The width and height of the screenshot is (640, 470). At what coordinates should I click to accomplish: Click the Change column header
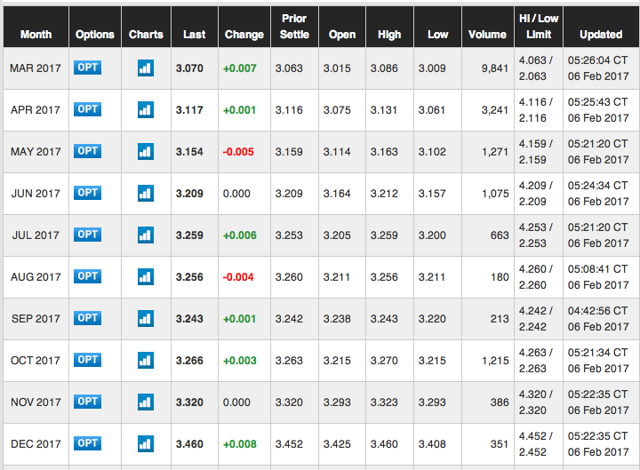point(244,27)
